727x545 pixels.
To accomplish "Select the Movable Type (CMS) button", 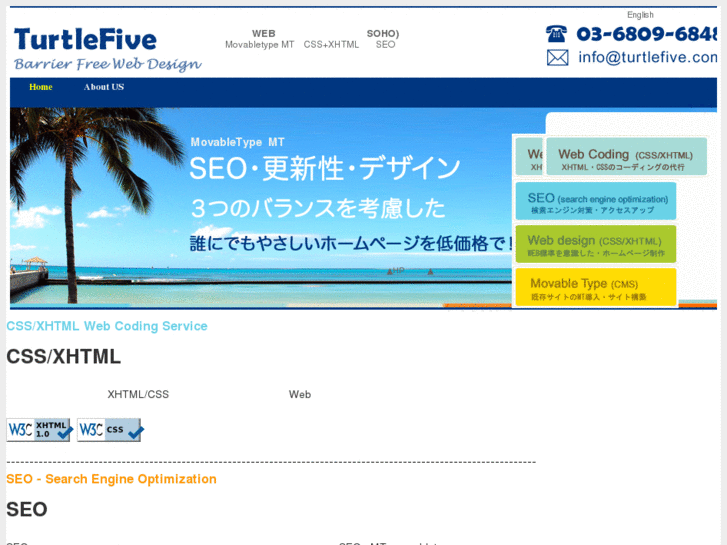I will coord(596,287).
